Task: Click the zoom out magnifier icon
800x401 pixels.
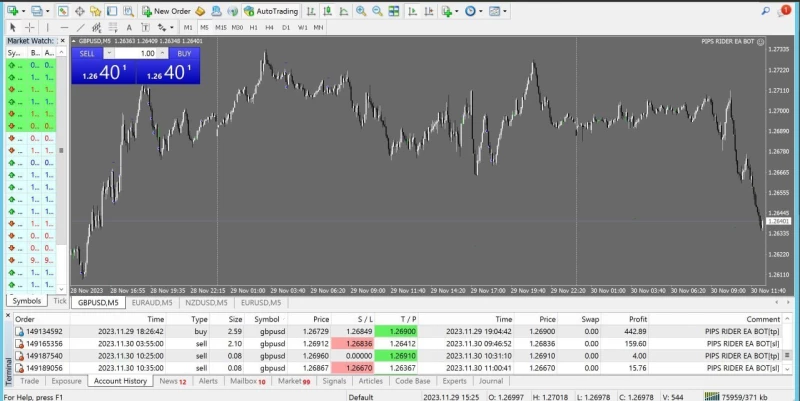Action: pos(378,10)
